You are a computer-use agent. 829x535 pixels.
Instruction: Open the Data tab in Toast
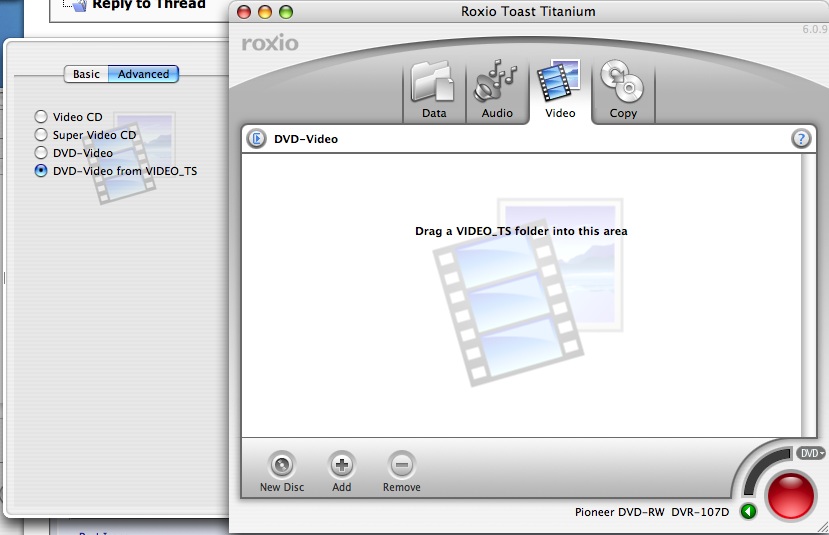434,91
